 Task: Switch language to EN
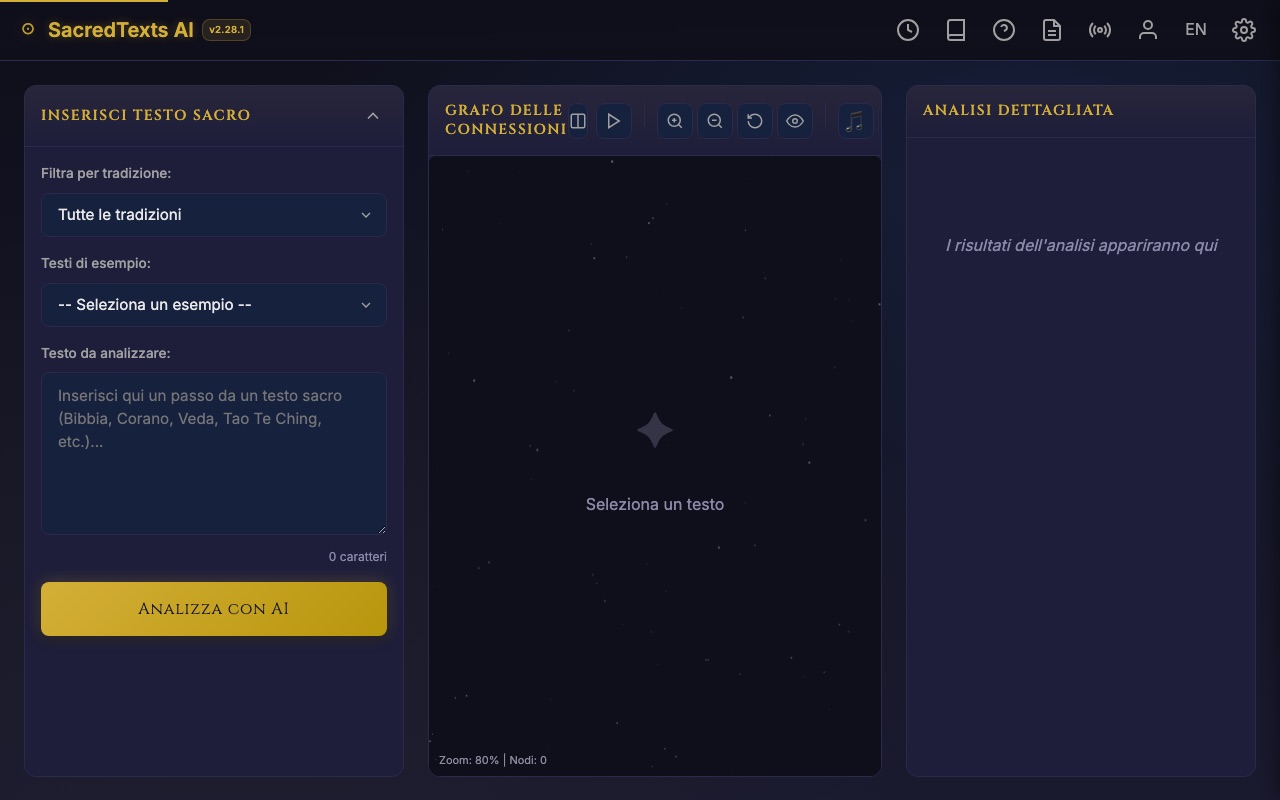[x=1196, y=30]
